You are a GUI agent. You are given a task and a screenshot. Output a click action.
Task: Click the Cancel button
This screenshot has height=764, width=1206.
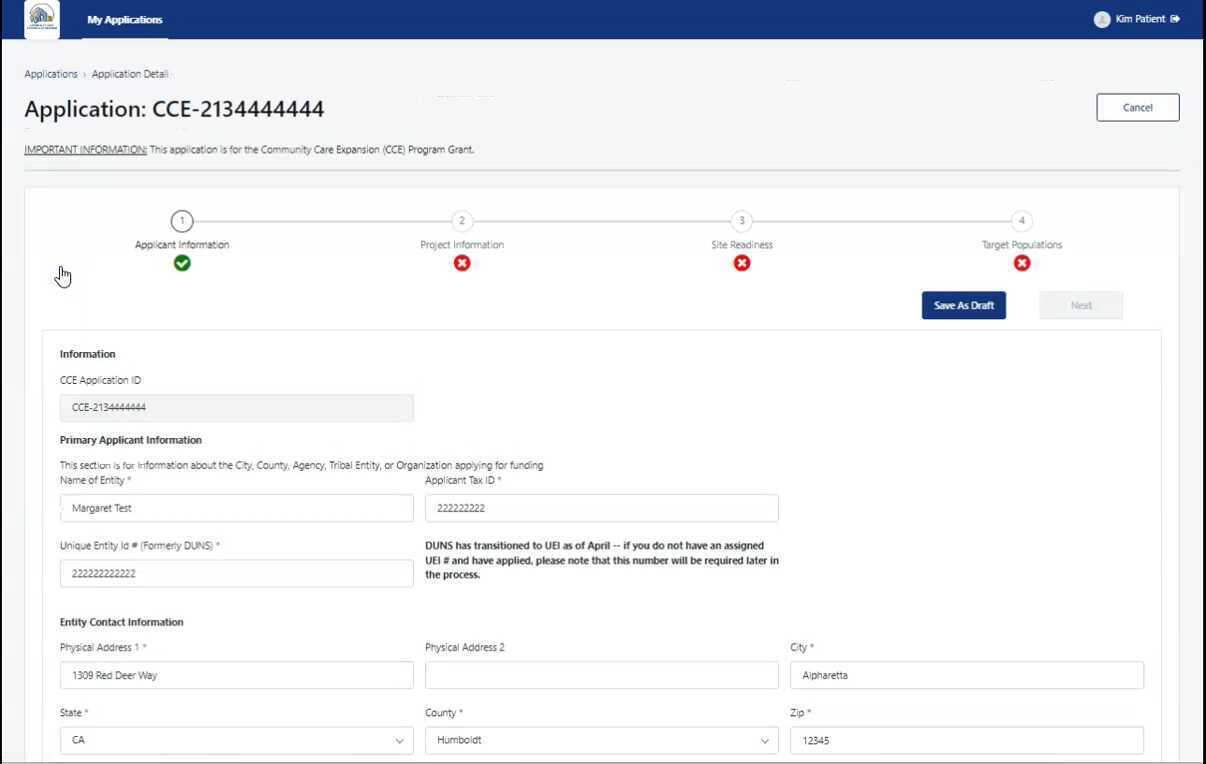tap(1137, 107)
